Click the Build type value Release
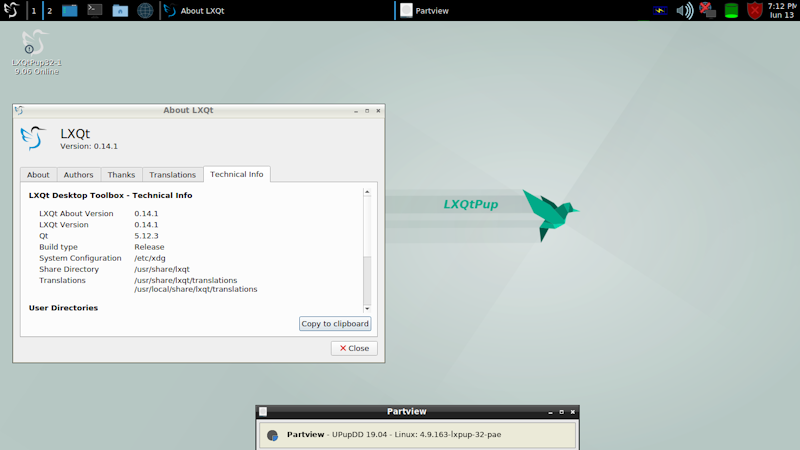 (x=149, y=247)
